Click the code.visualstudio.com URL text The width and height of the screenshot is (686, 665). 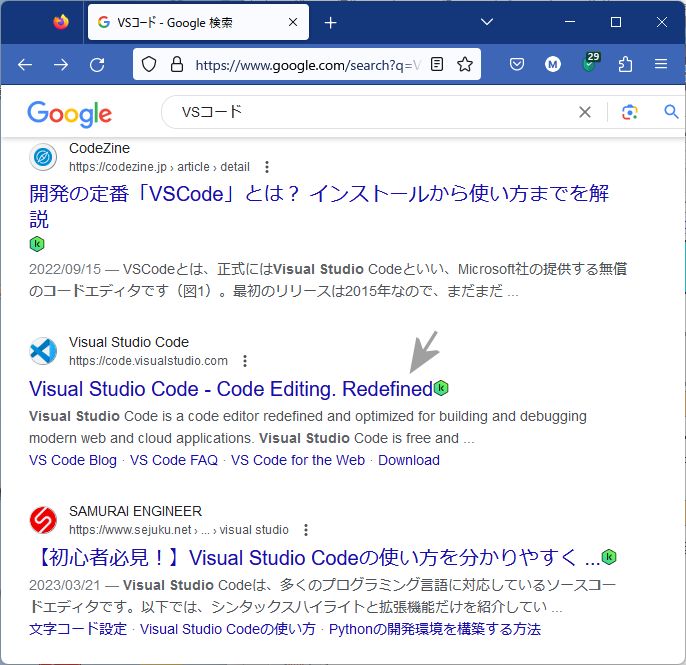coord(148,361)
